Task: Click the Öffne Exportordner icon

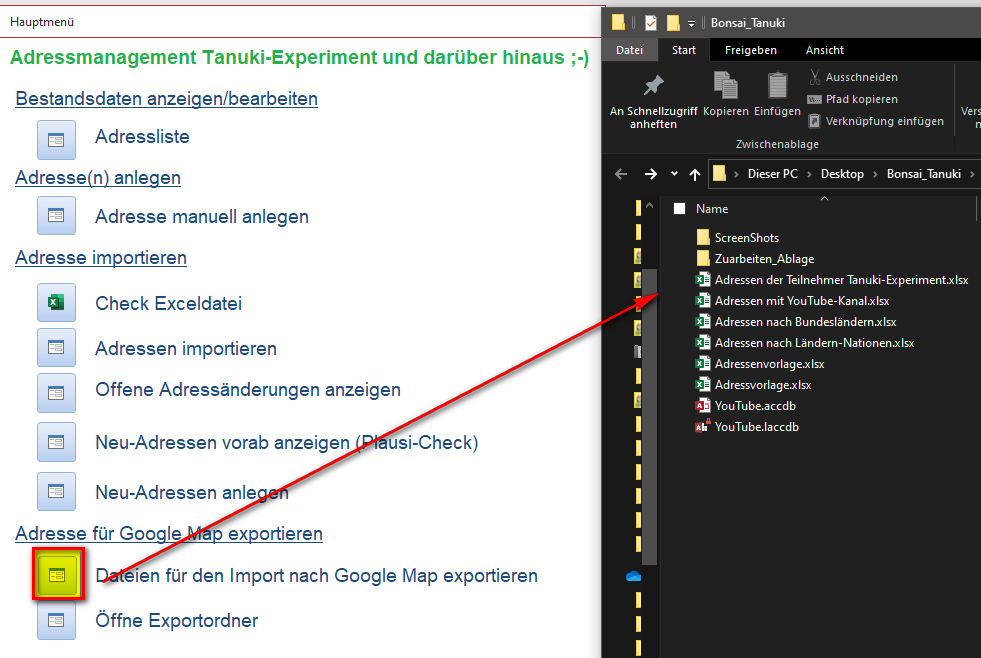Action: 56,620
